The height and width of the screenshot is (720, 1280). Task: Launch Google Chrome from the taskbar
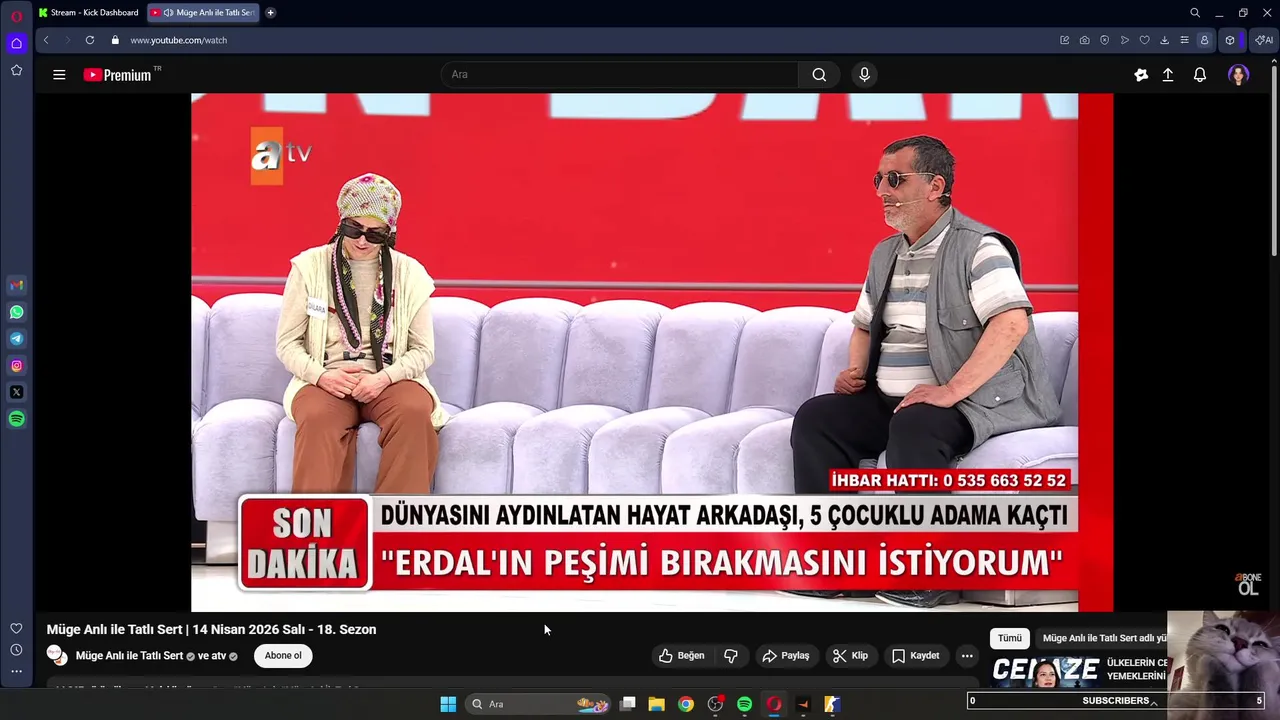[x=686, y=704]
